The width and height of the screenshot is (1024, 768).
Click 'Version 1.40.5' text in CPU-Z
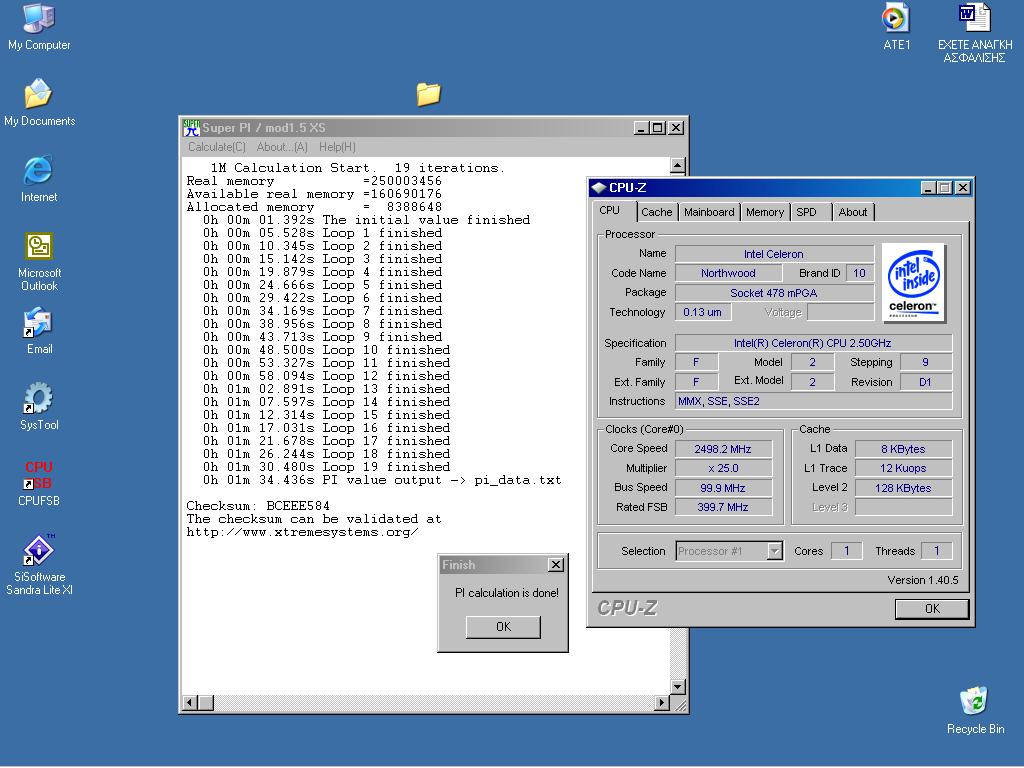tap(923, 580)
